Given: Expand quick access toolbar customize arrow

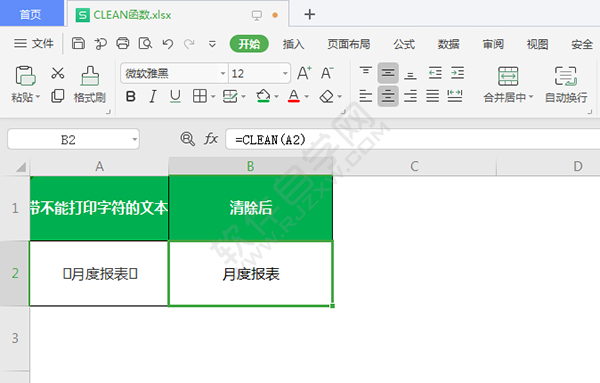Looking at the screenshot, I should (x=212, y=44).
